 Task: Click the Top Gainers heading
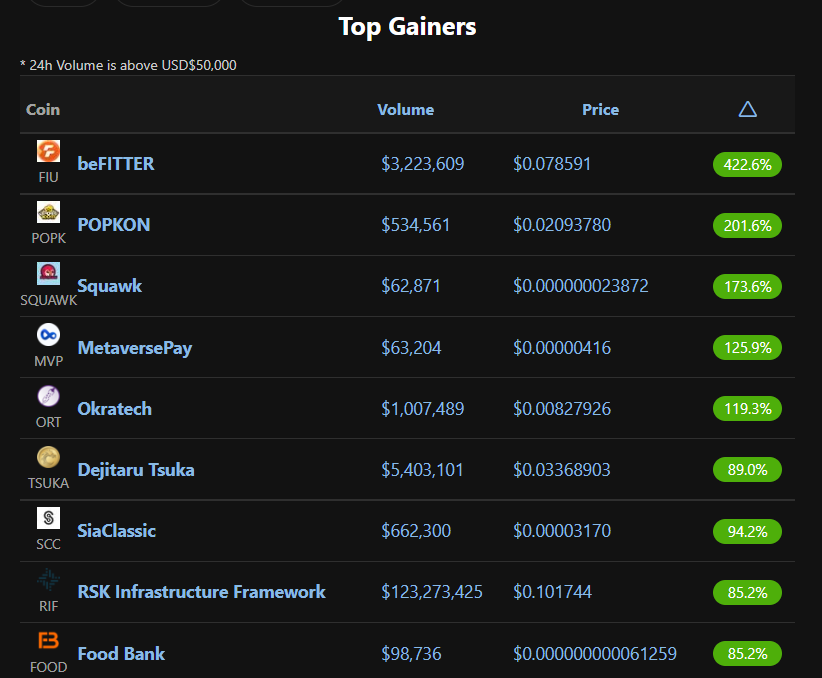(407, 27)
